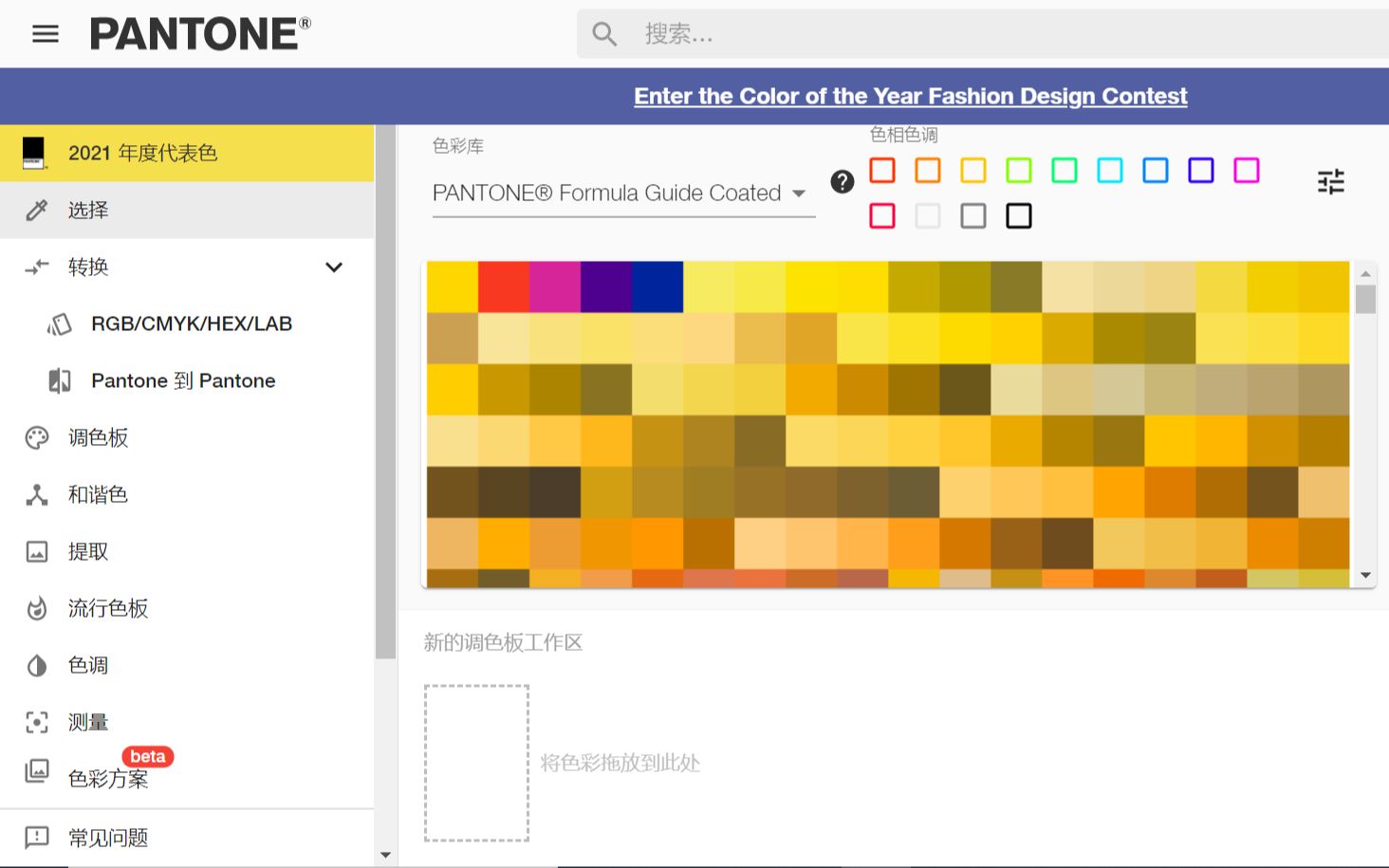Pick the purple swatch in top row
This screenshot has height=868, width=1389.
point(606,286)
